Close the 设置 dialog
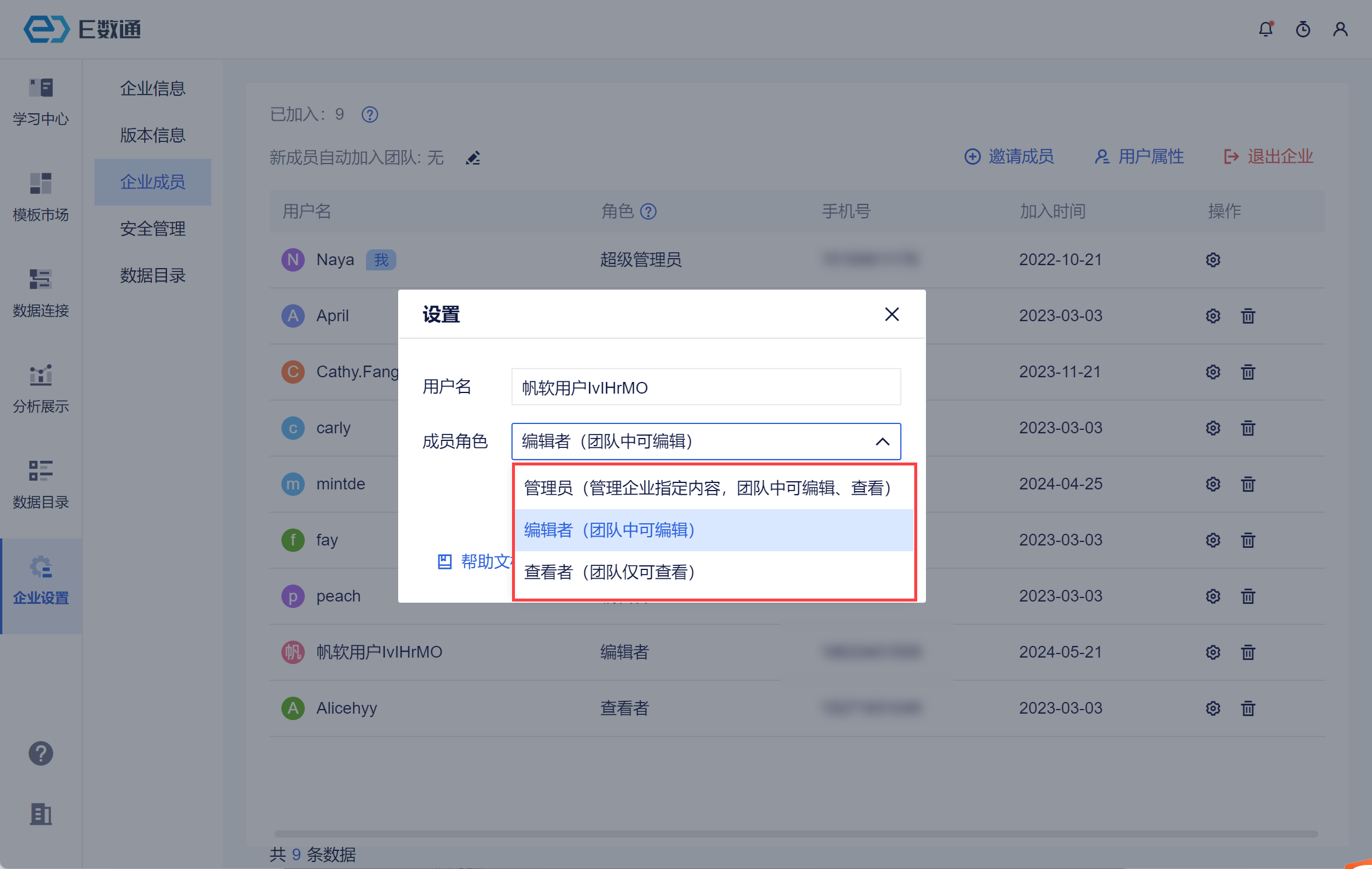 click(x=892, y=314)
